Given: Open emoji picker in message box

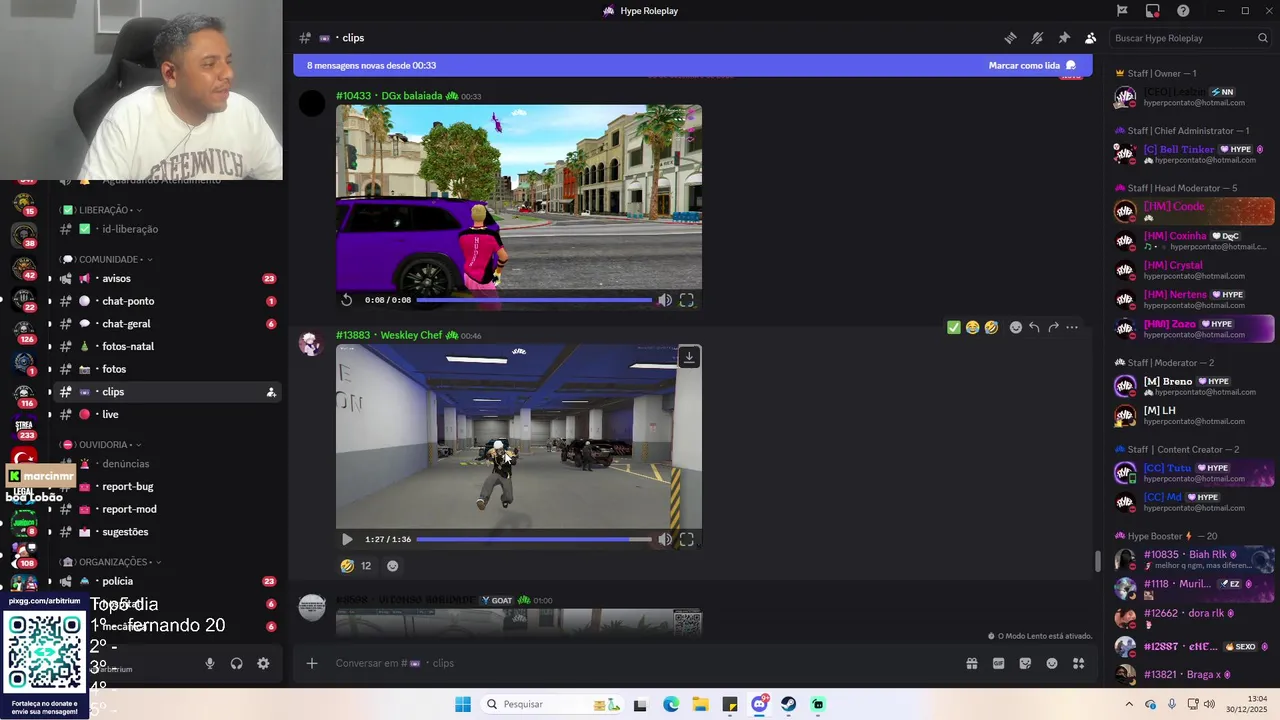Looking at the screenshot, I should click(1052, 663).
